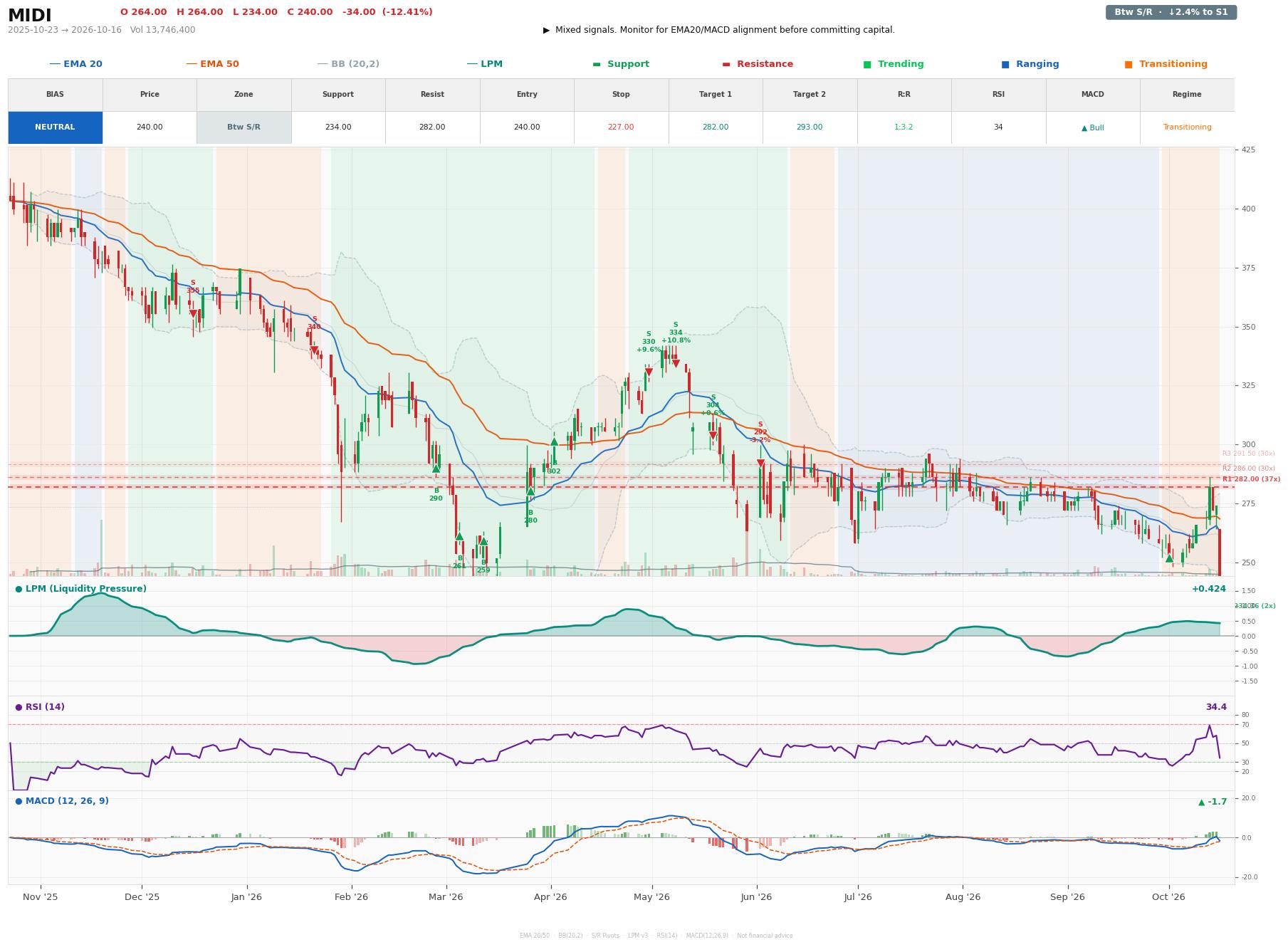
Task: Click the S 340 sell marker triangle
Action: [x=314, y=350]
